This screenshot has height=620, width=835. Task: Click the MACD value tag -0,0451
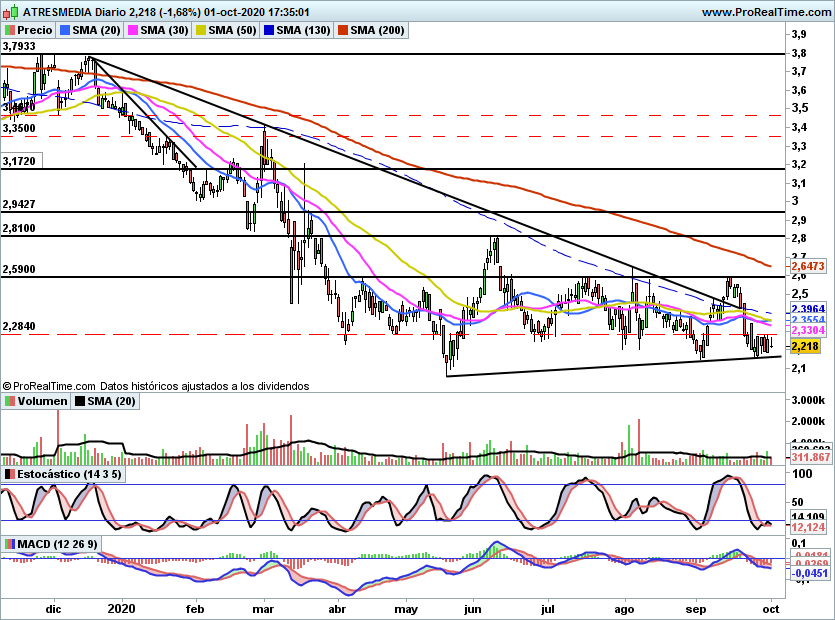809,573
